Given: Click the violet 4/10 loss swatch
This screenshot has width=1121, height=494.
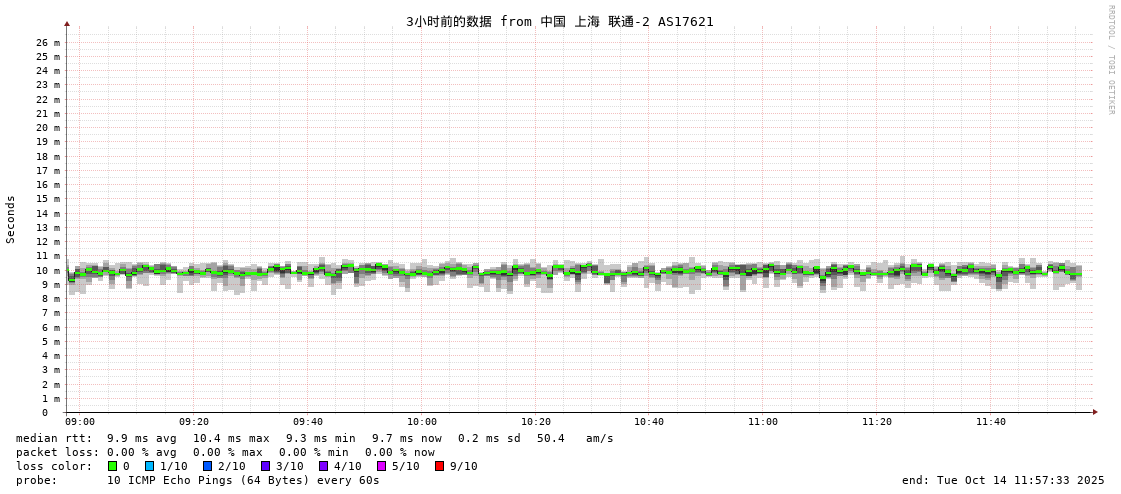Looking at the screenshot, I should coord(323,466).
